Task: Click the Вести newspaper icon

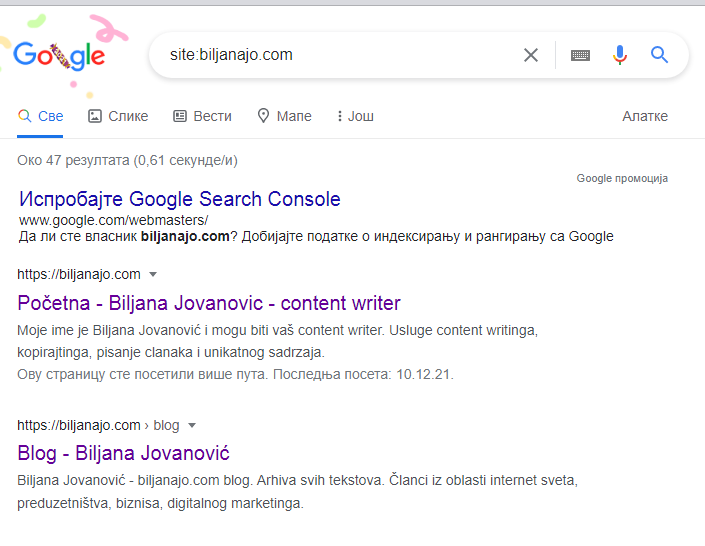Action: pos(180,116)
